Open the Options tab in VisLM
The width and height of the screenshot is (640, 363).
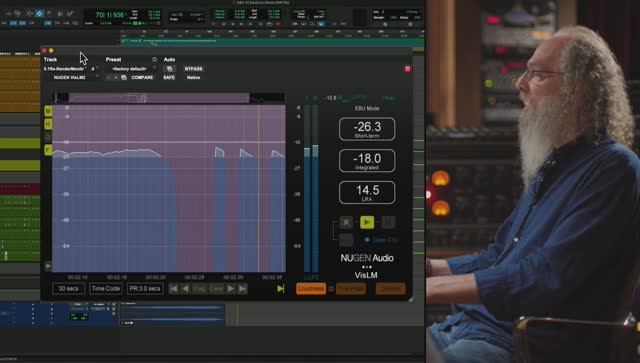point(391,289)
